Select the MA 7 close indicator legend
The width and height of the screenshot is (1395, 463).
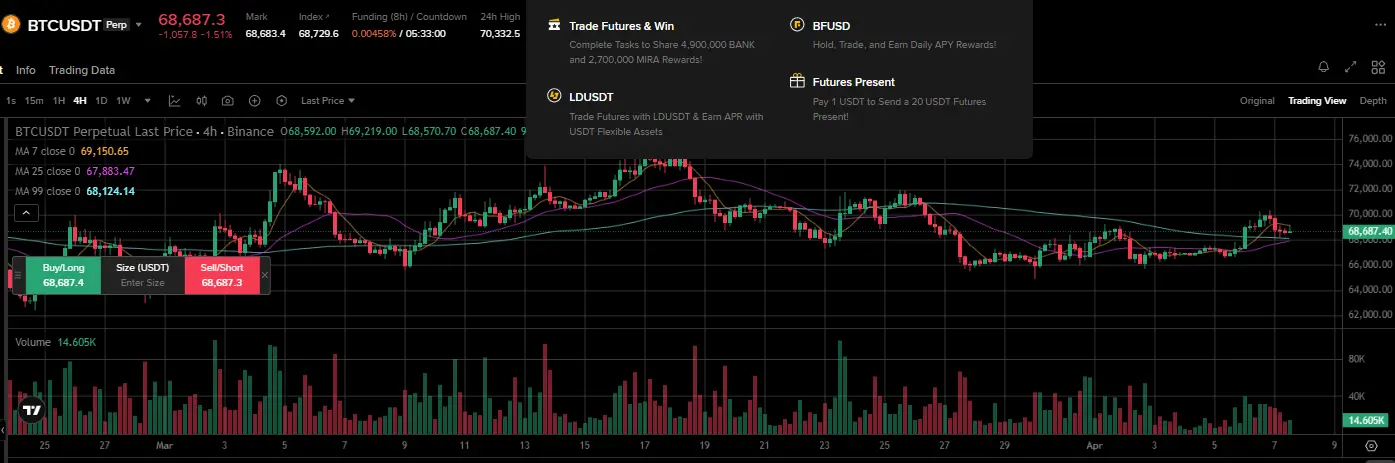pyautogui.click(x=72, y=151)
